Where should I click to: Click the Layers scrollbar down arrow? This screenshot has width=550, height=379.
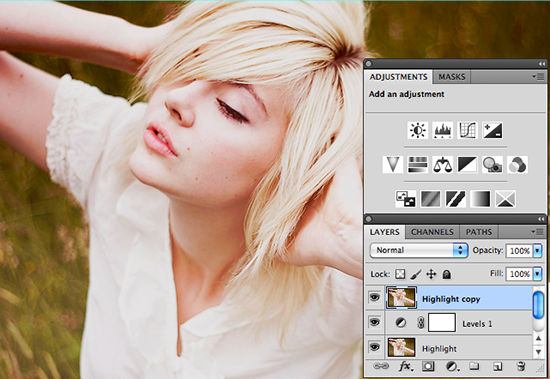539,352
